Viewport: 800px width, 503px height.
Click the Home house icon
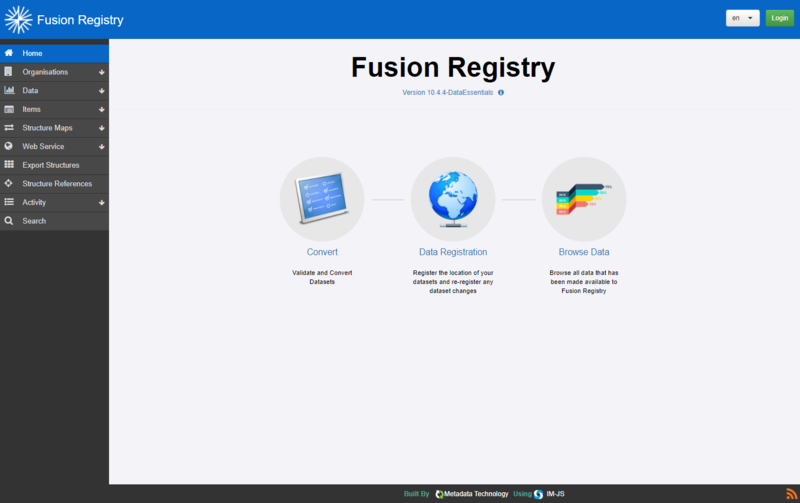pyautogui.click(x=9, y=53)
